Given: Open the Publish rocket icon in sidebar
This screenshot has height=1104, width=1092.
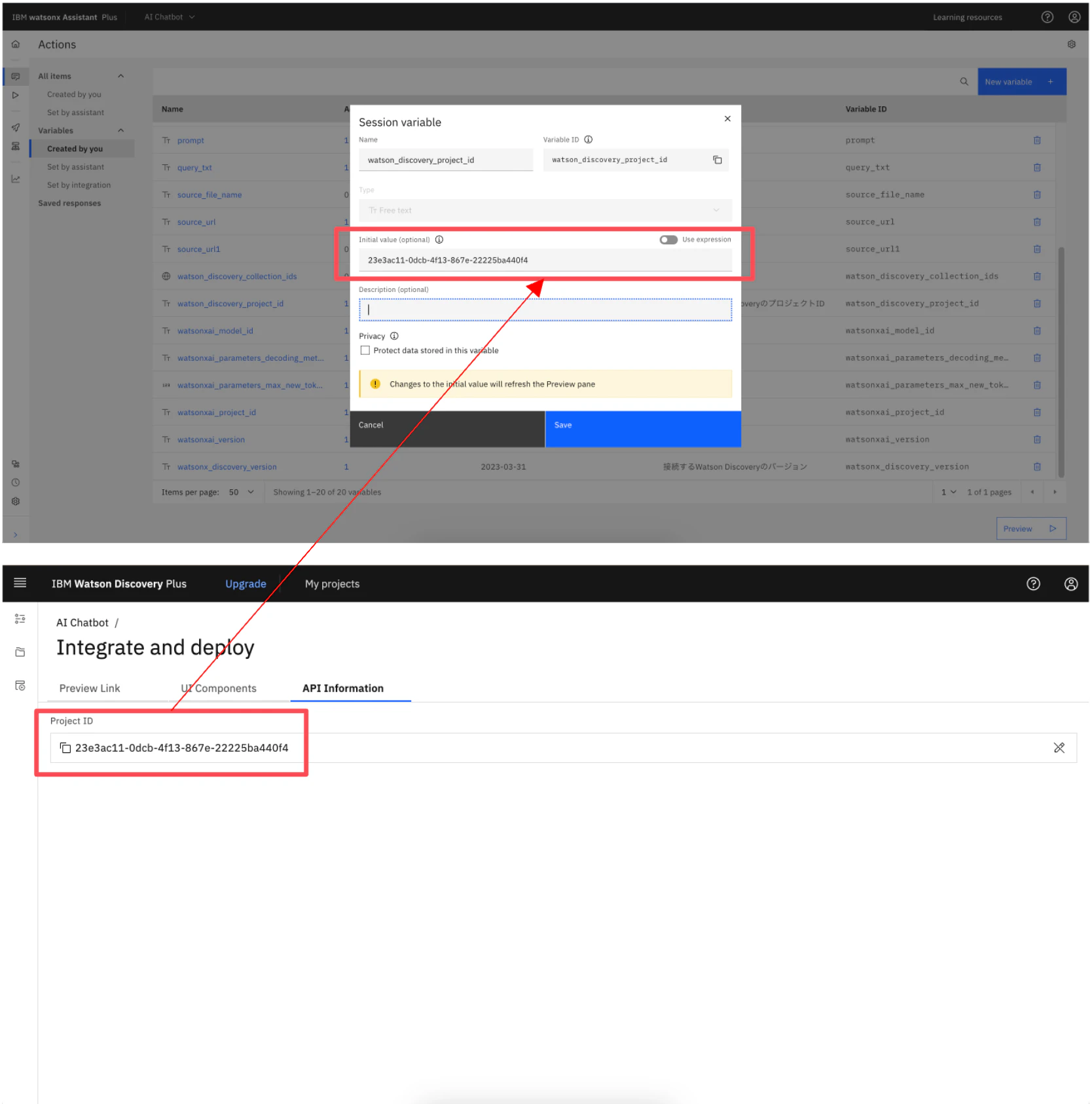Looking at the screenshot, I should 16,128.
